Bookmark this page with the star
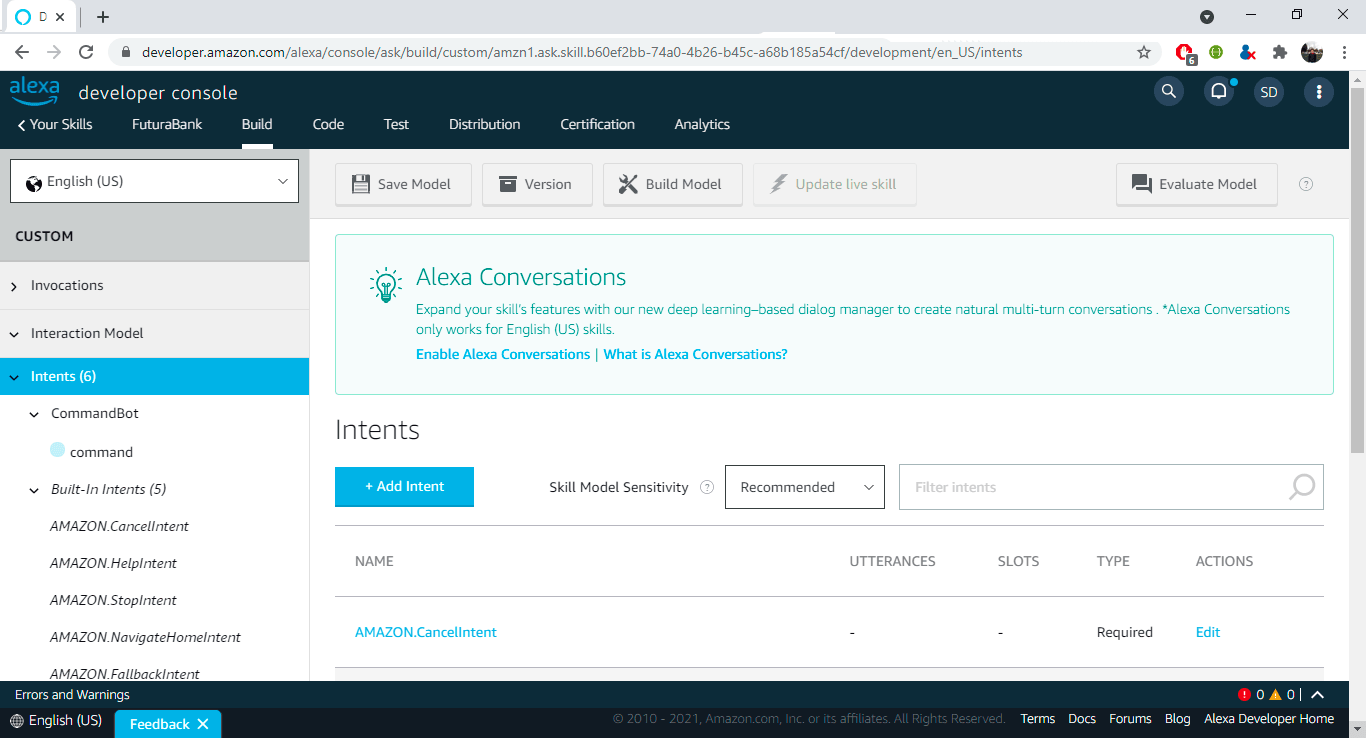1366x738 pixels. [1144, 52]
